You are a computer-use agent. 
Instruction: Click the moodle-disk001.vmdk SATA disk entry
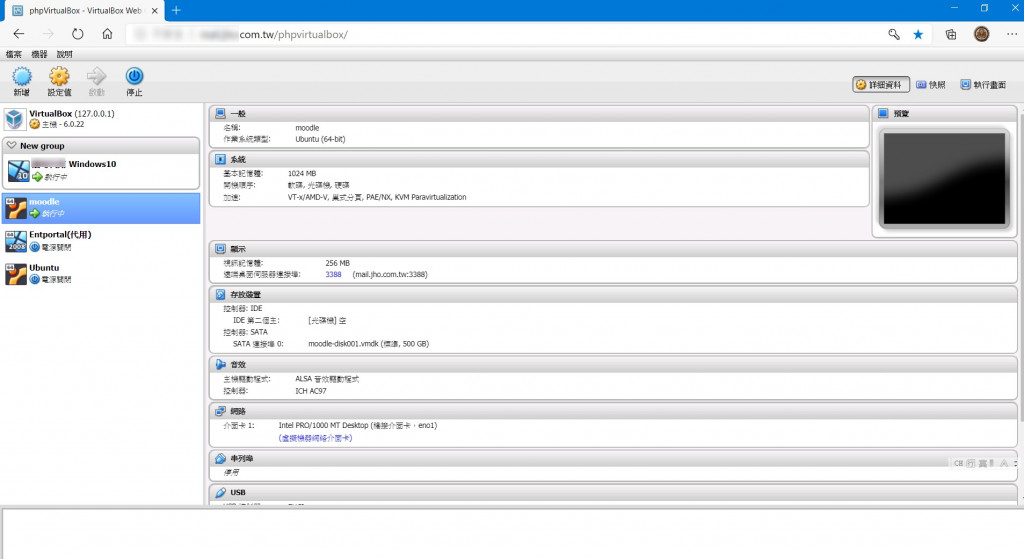(368, 344)
